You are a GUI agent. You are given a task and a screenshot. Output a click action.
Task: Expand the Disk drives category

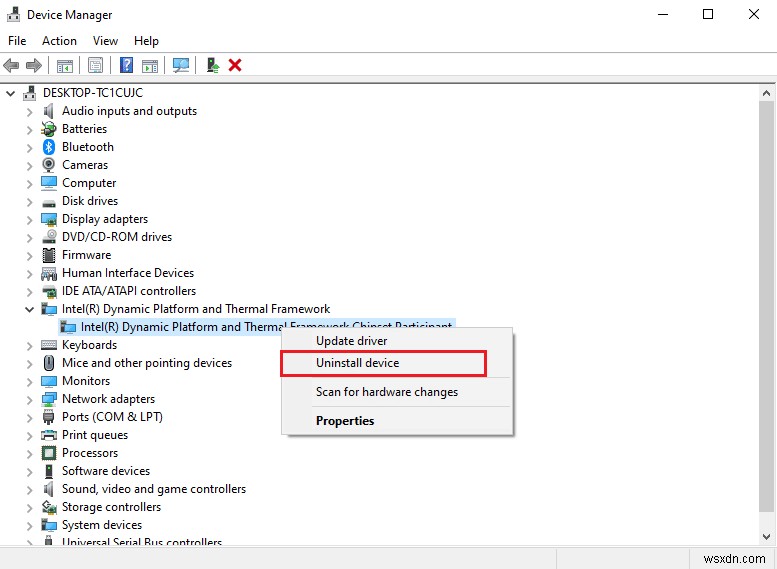pyautogui.click(x=29, y=202)
